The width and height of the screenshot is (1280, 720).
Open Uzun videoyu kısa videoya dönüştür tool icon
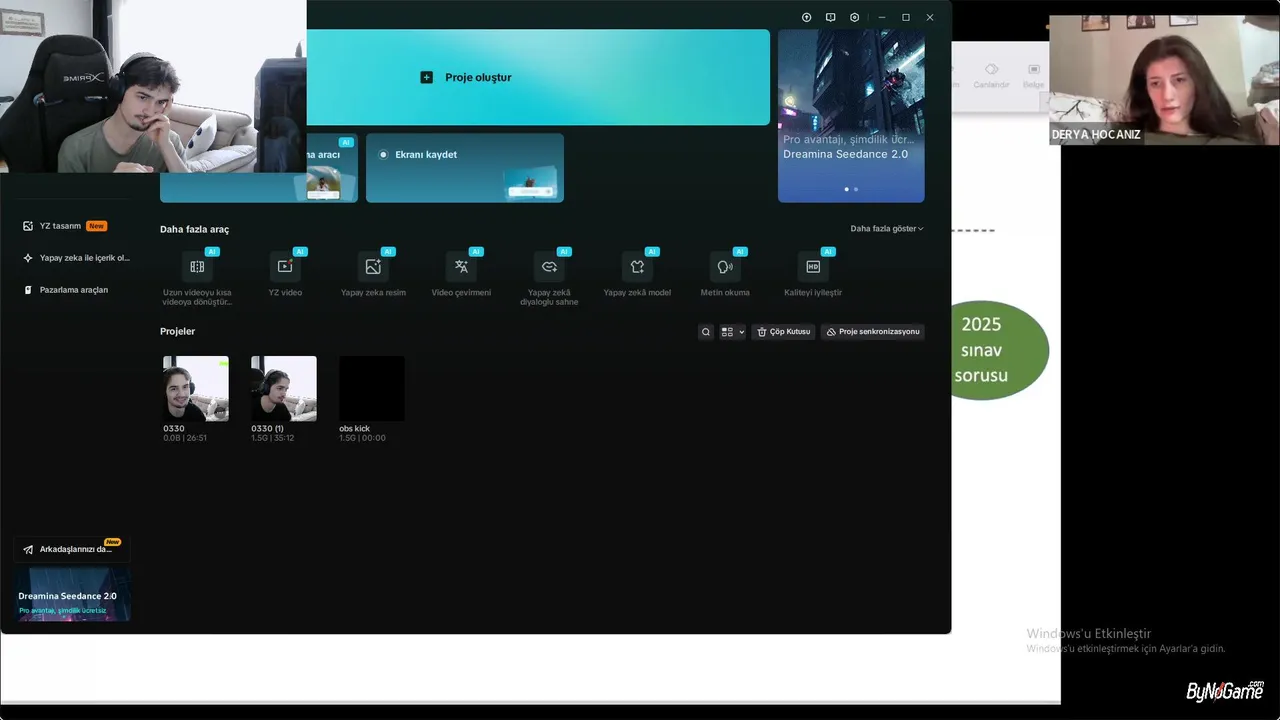pyautogui.click(x=197, y=266)
